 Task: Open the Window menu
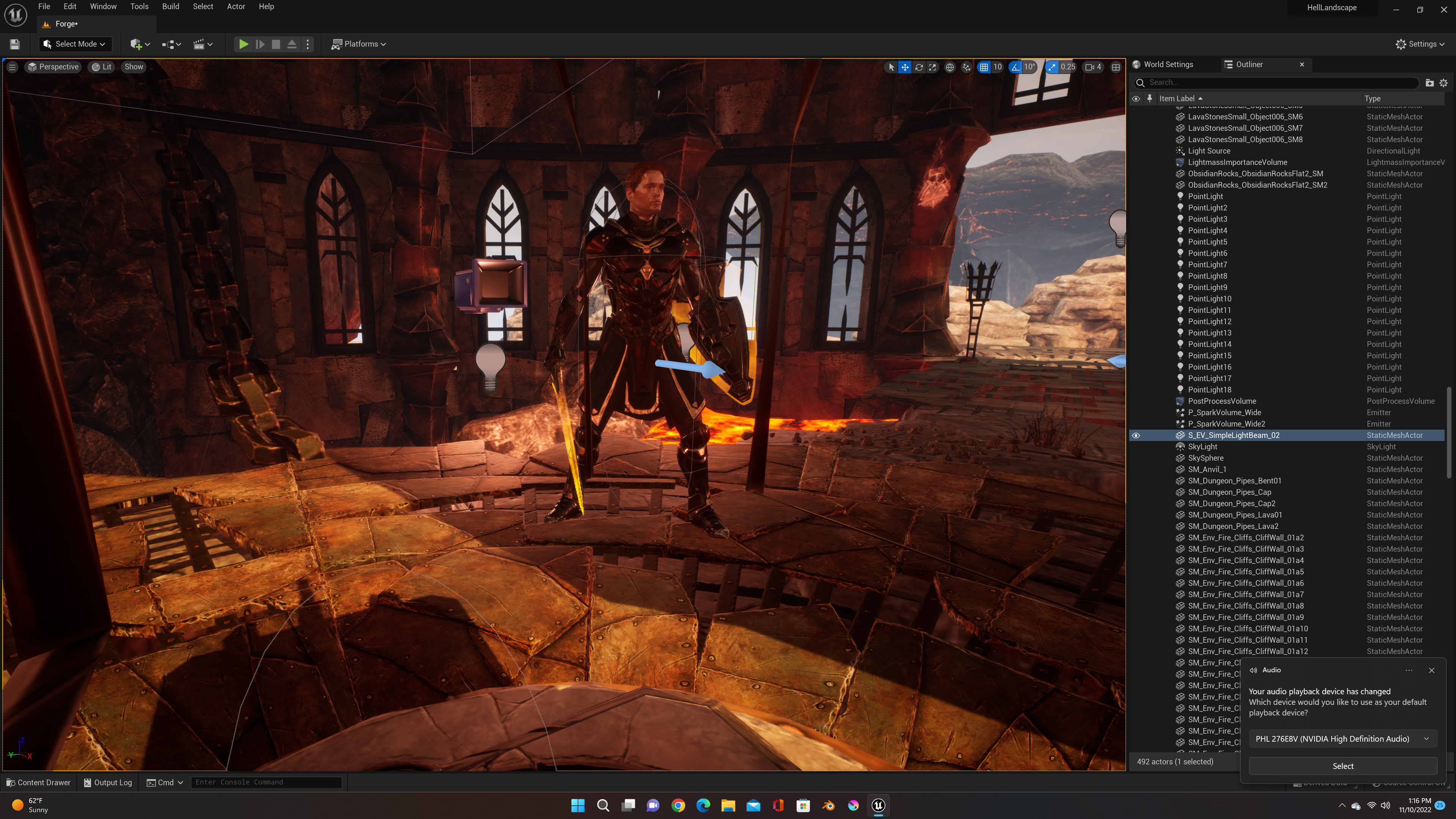click(x=104, y=7)
